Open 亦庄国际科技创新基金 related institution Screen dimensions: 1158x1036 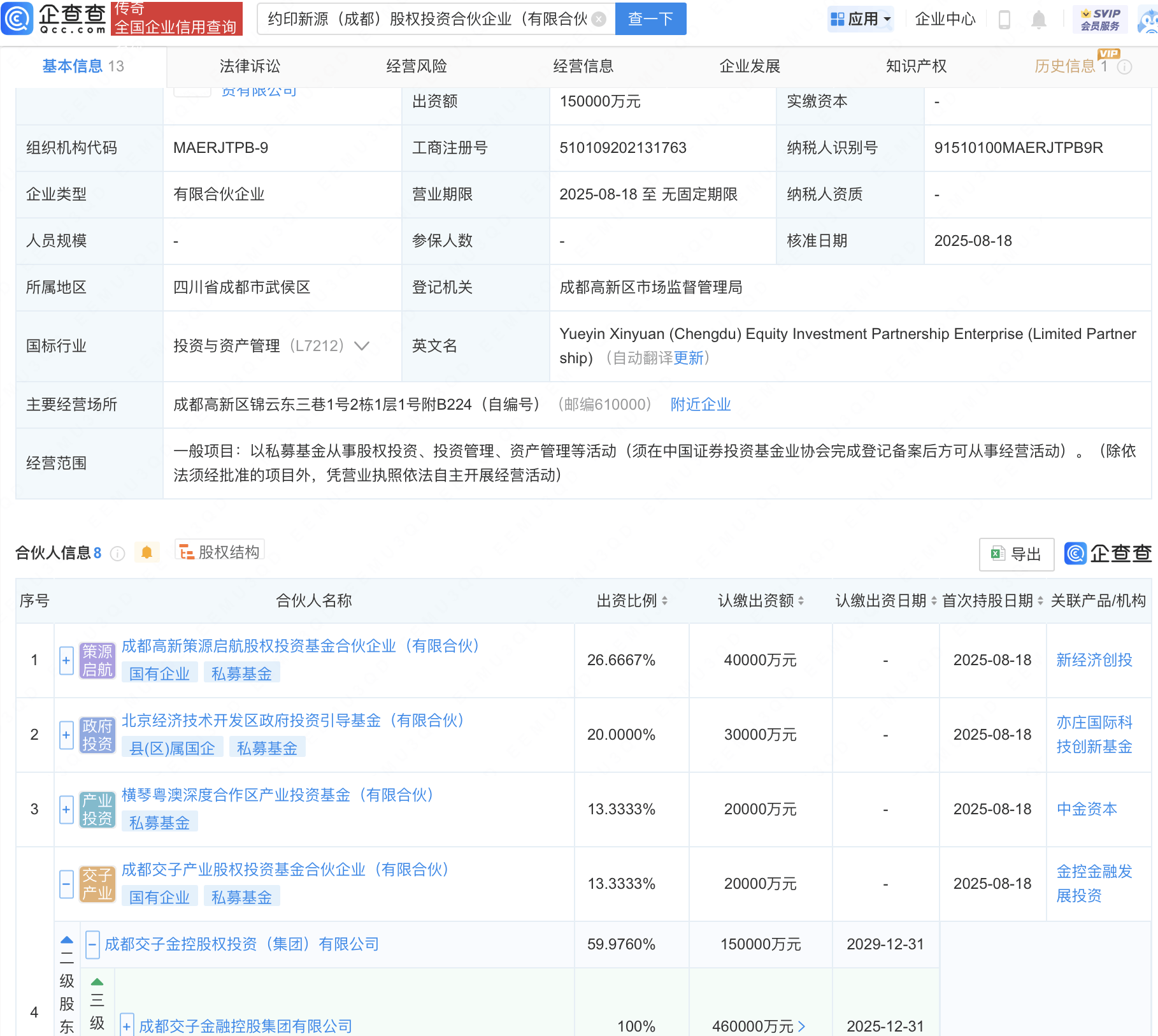(1094, 735)
